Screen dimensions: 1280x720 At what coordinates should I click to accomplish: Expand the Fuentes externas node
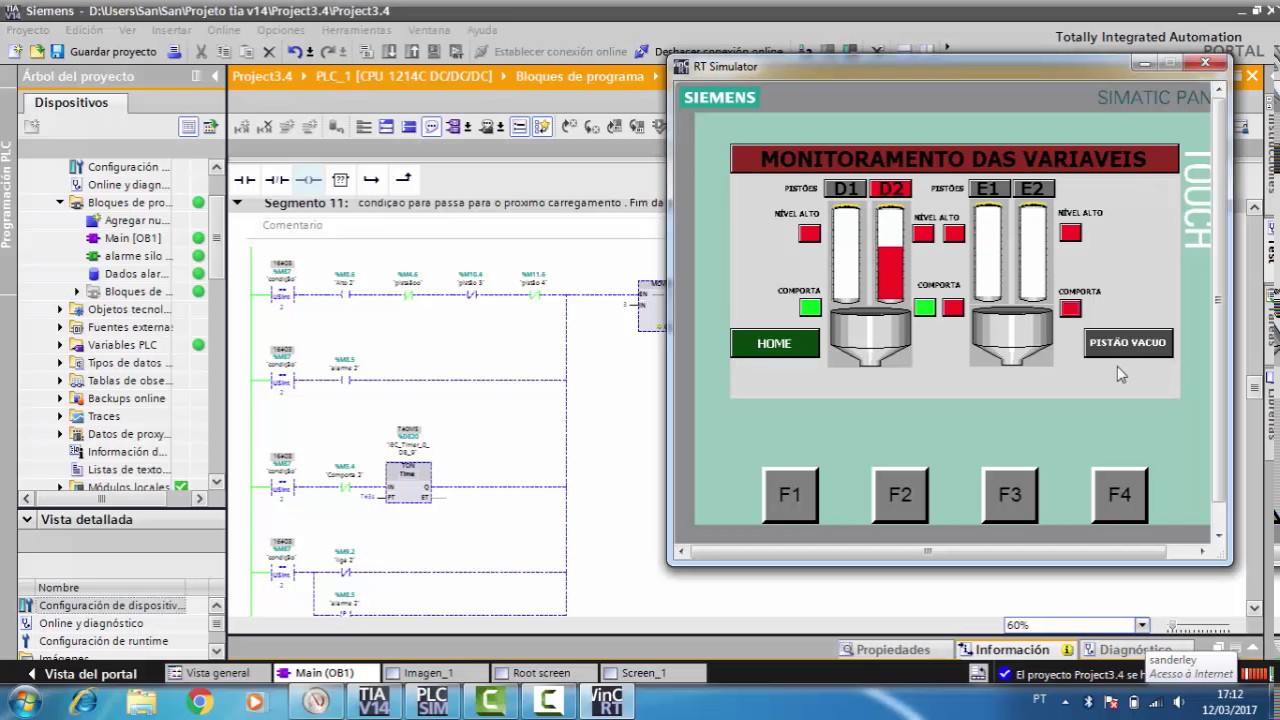[x=60, y=327]
